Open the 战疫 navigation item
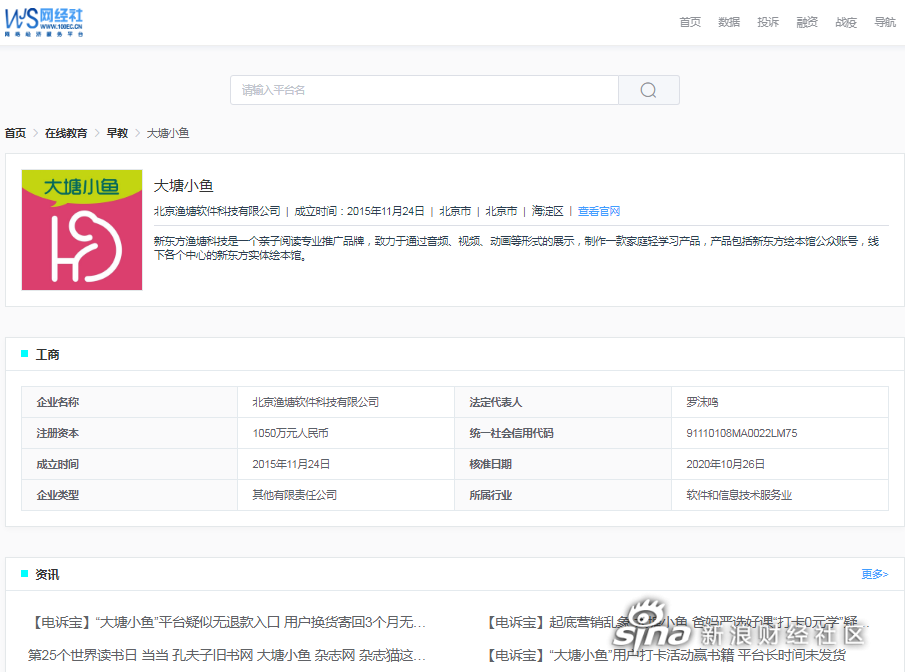The width and height of the screenshot is (905, 672). point(846,22)
